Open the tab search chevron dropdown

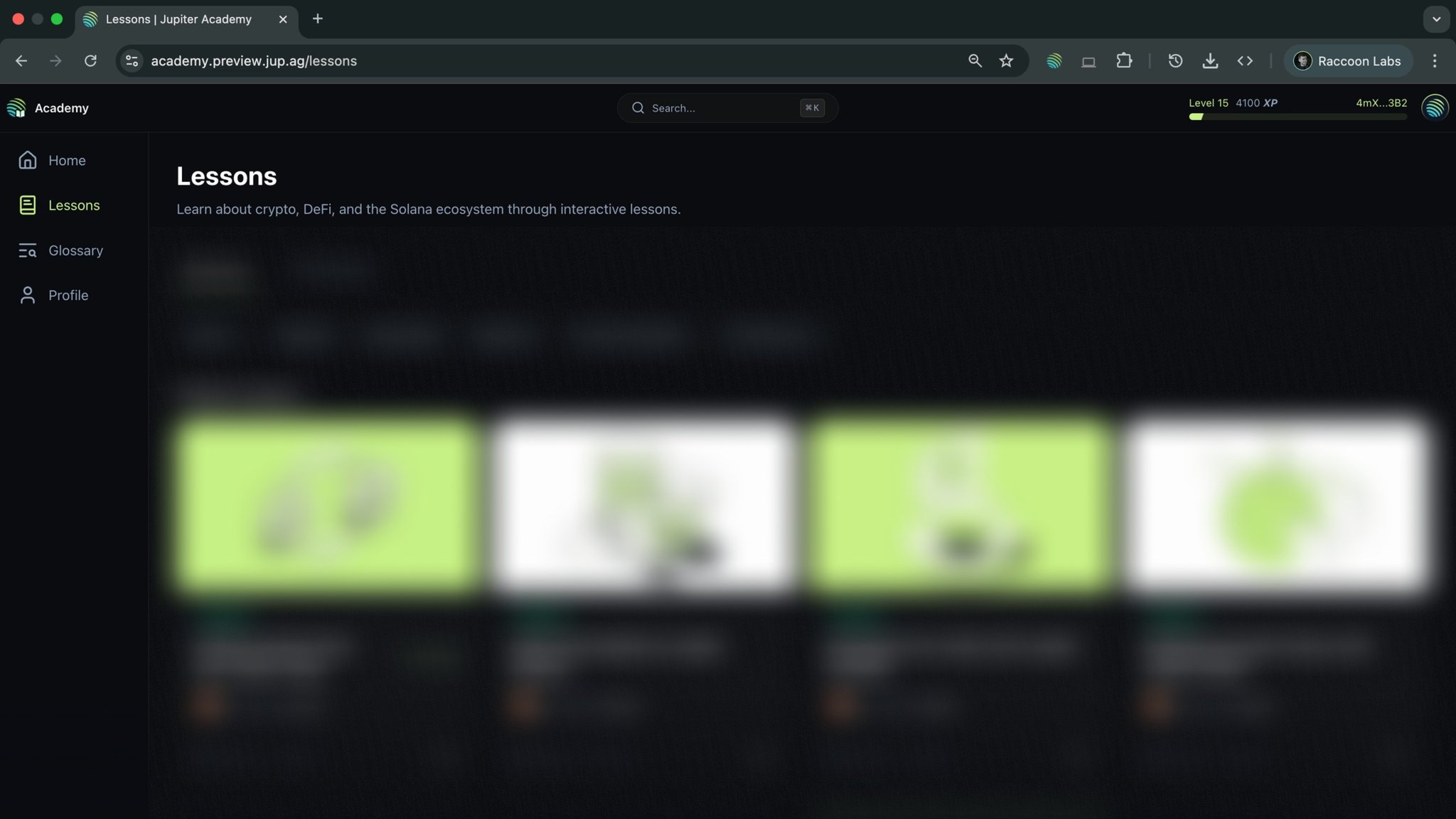coord(1436,19)
